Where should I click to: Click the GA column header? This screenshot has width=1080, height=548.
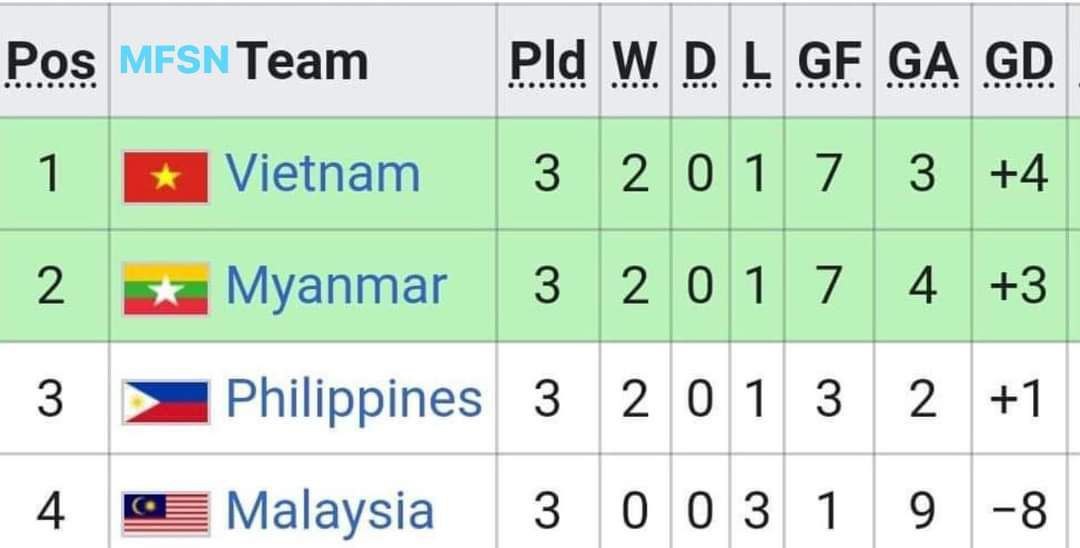click(922, 62)
